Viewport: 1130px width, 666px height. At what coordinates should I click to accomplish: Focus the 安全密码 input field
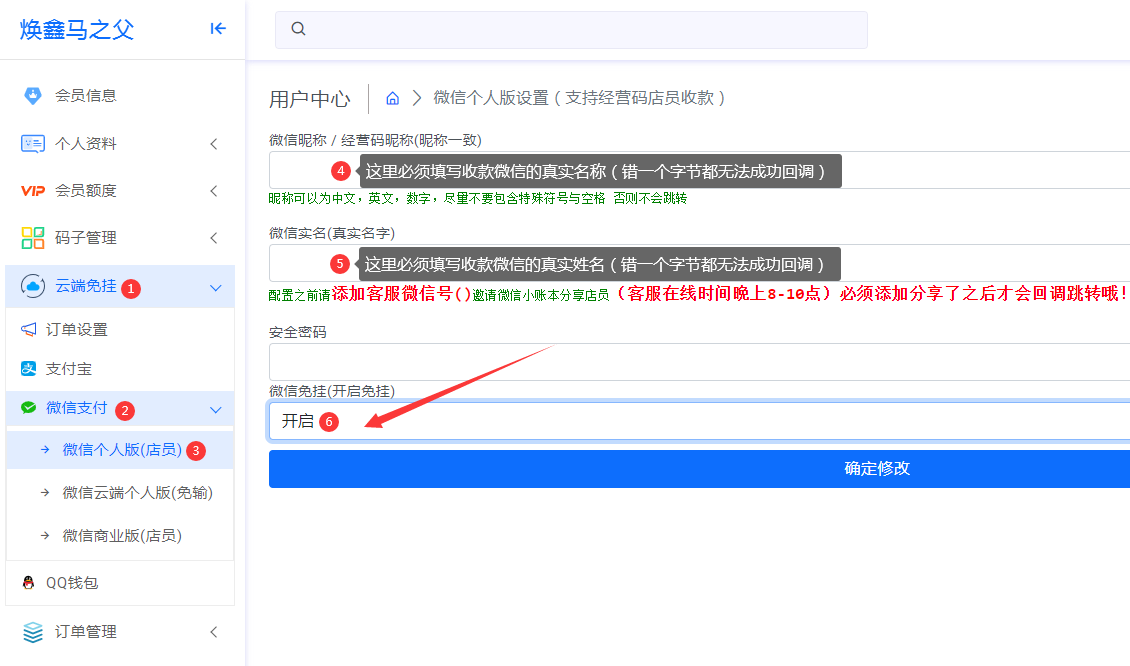tap(699, 362)
